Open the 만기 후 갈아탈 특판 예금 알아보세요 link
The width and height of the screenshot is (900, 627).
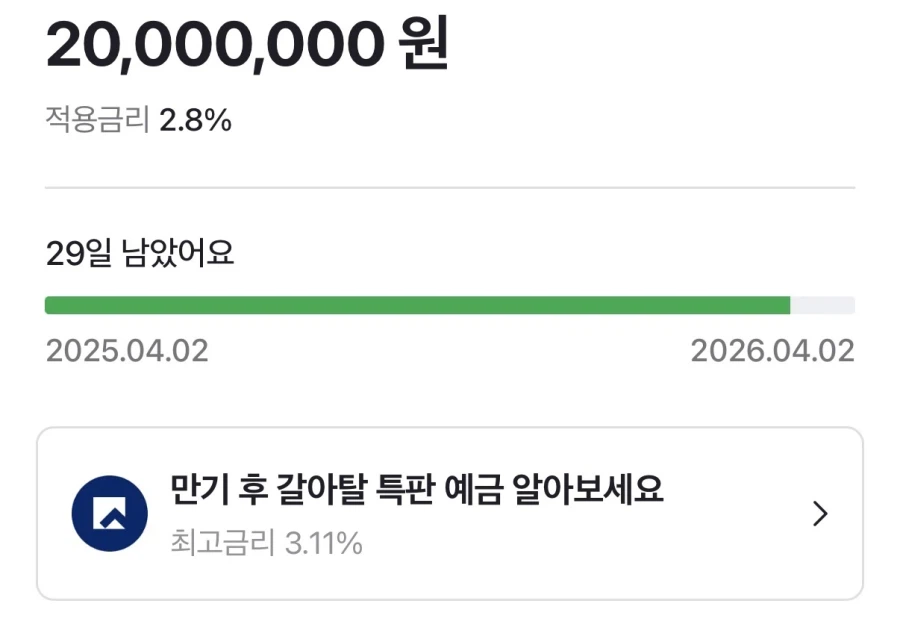pyautogui.click(x=417, y=491)
